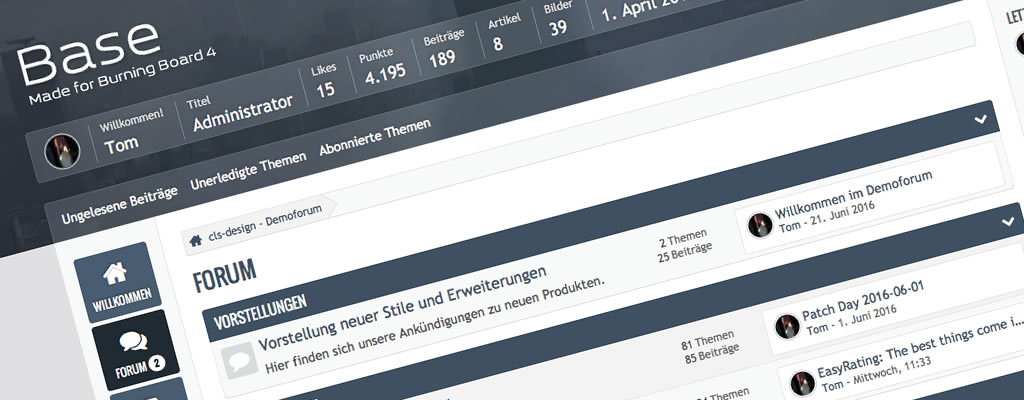Click the Willkommen home icon in sidebar
The width and height of the screenshot is (1024, 400).
click(117, 273)
